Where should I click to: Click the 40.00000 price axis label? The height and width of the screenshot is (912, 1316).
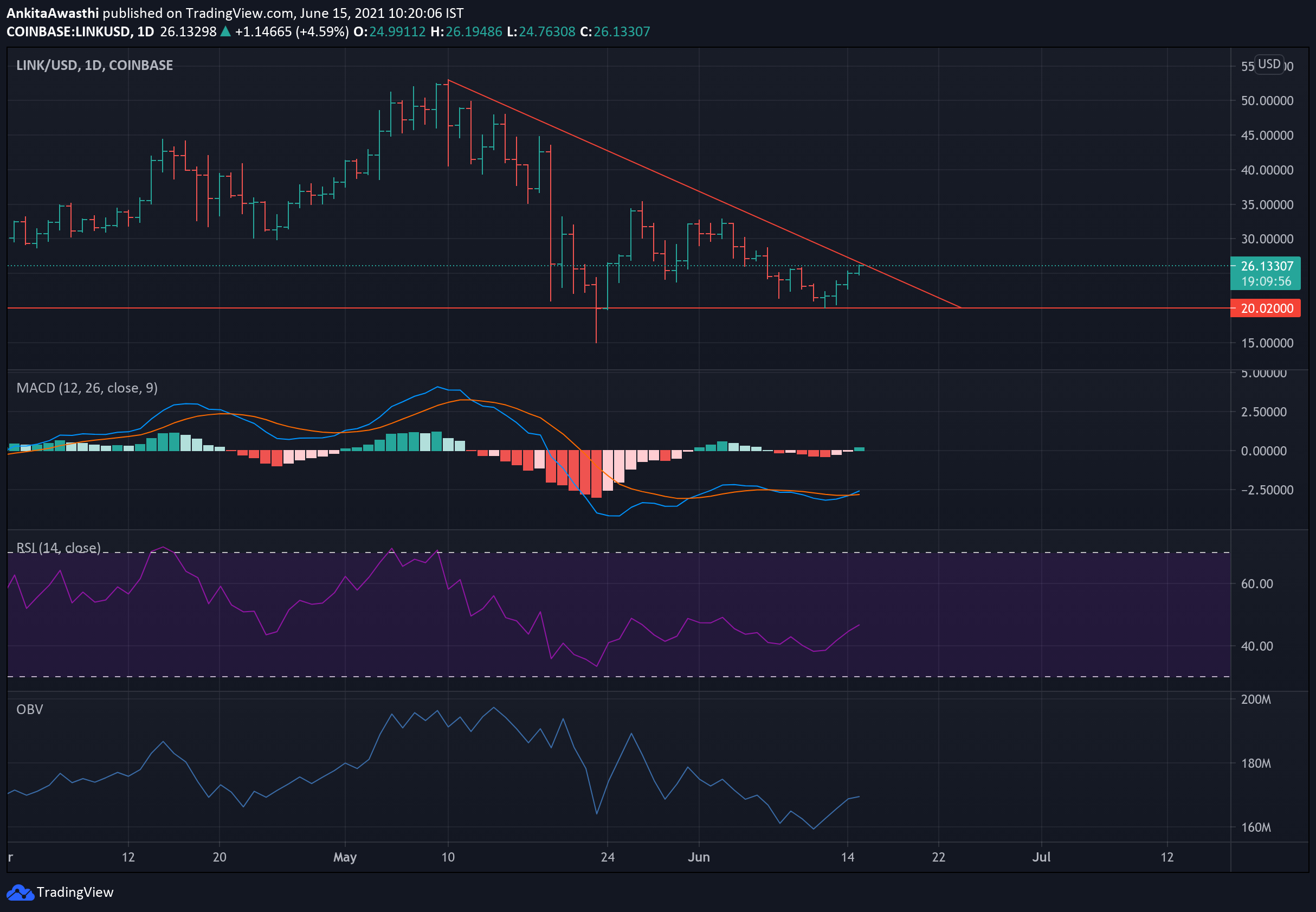pyautogui.click(x=1267, y=170)
